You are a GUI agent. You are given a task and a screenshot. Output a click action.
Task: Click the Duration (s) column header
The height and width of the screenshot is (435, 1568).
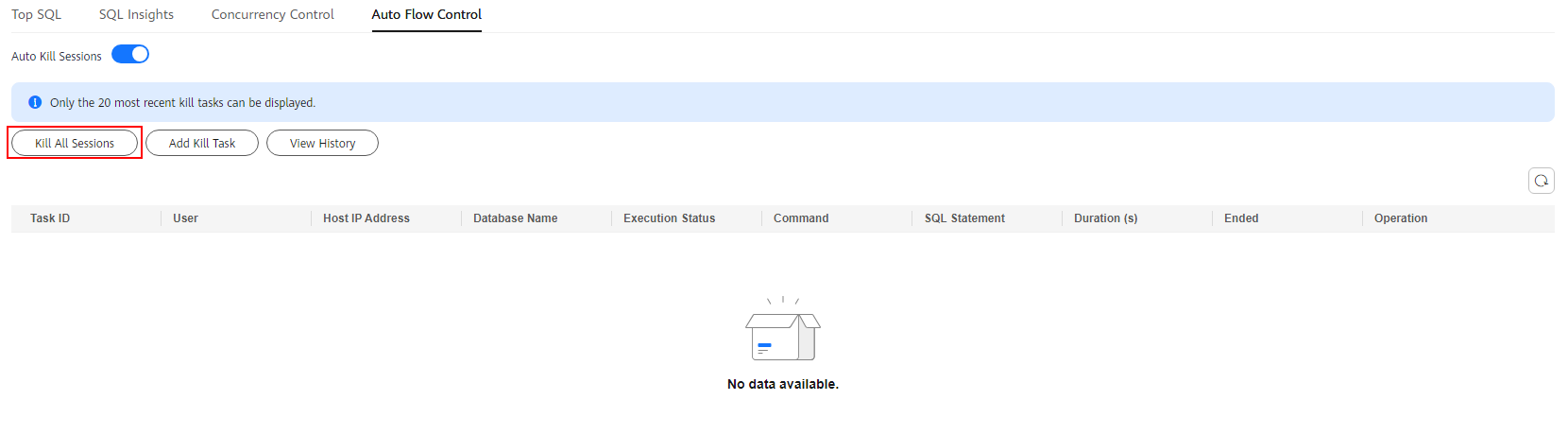pos(1106,218)
